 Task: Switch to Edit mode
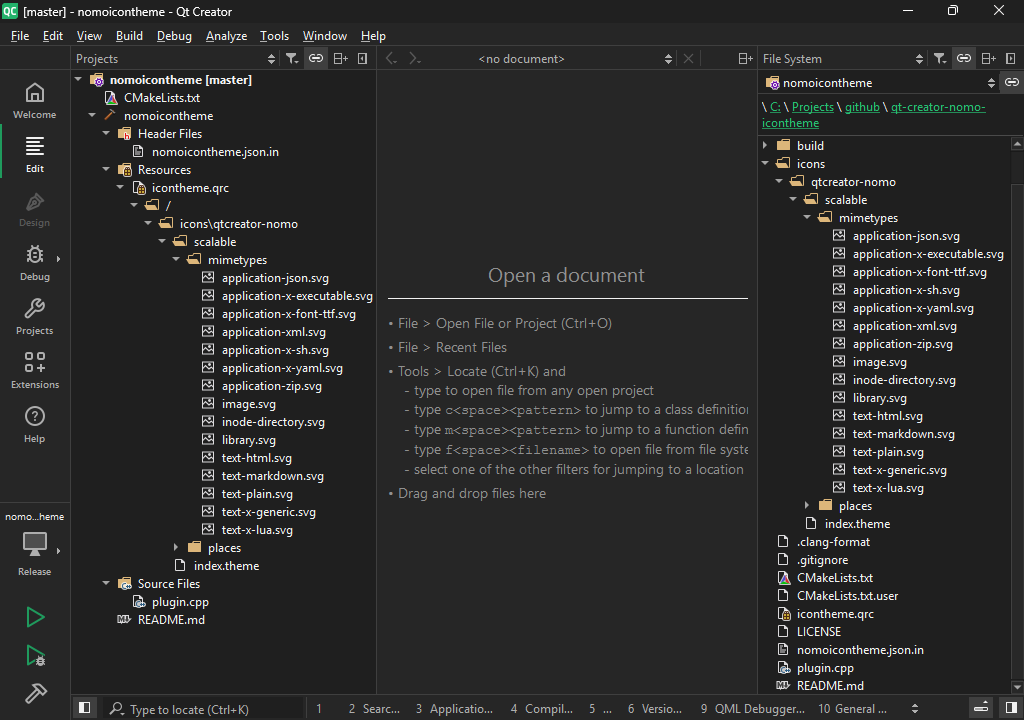[x=35, y=155]
